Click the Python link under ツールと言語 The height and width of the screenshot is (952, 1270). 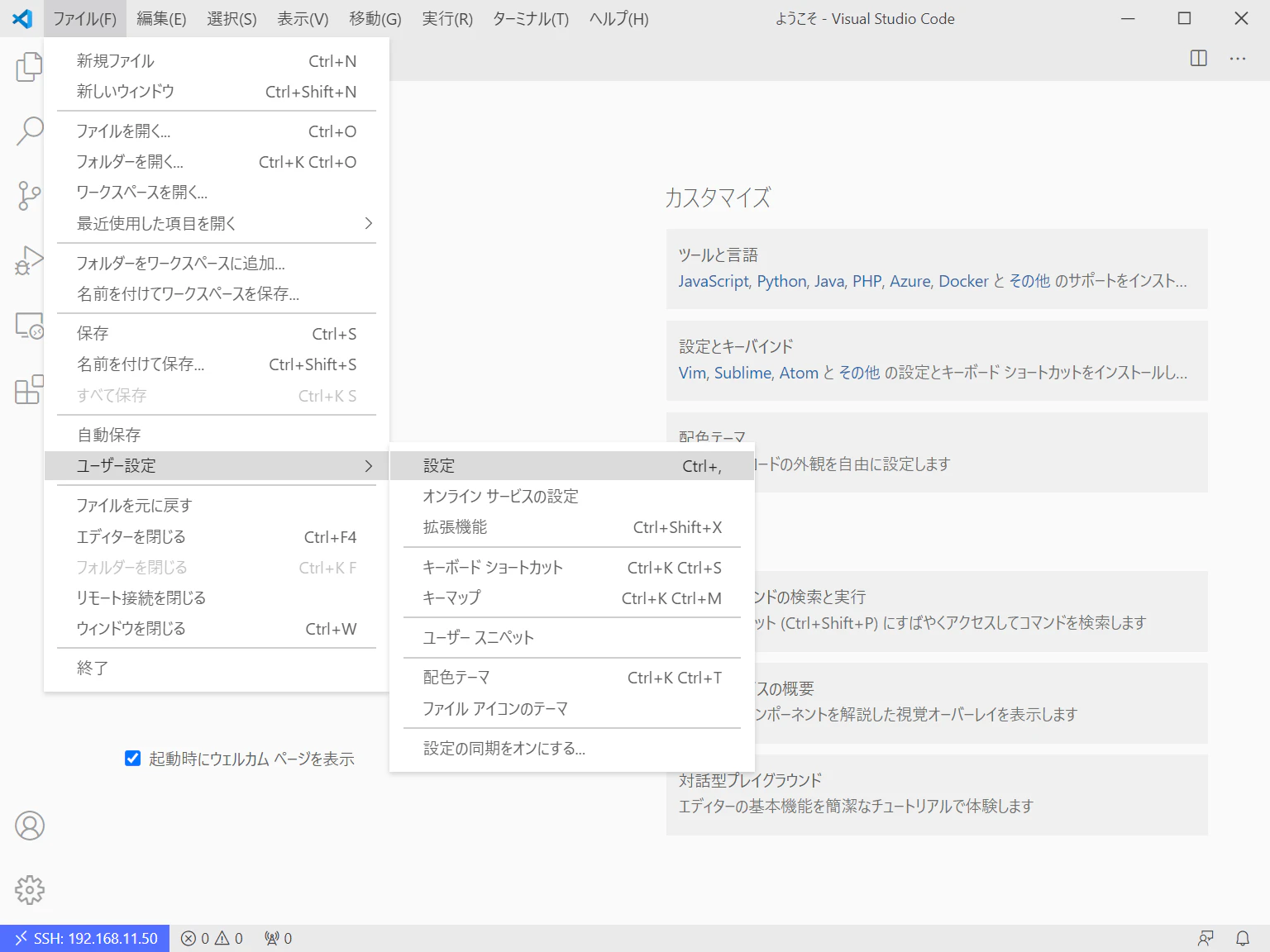click(x=781, y=281)
